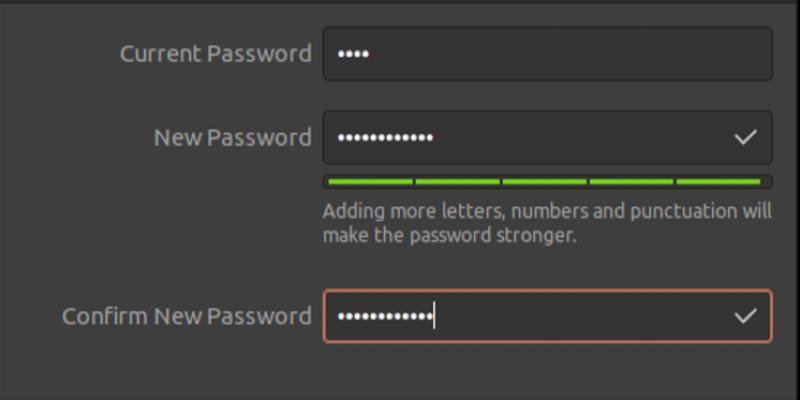This screenshot has width=800, height=400.
Task: Click the text cursor in Confirm New Password
Action: pos(434,316)
